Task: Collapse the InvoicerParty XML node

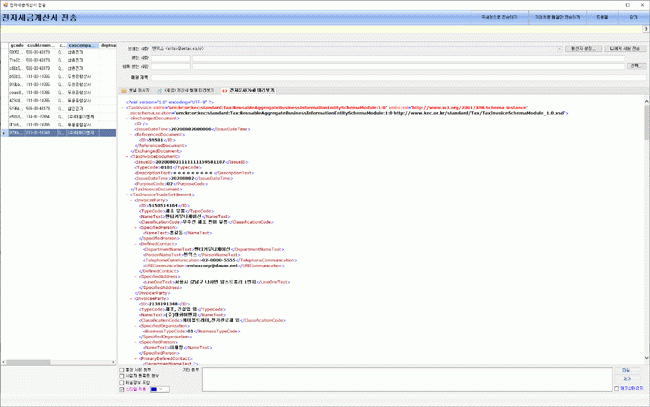Action: pyautogui.click(x=131, y=200)
